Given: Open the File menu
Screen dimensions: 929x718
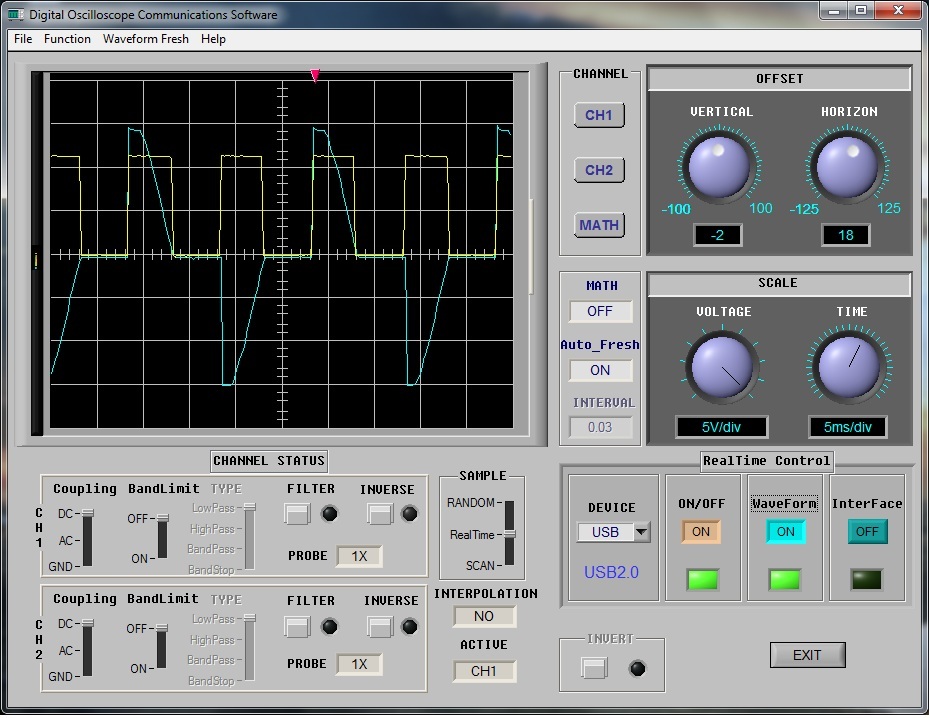Looking at the screenshot, I should (x=23, y=39).
